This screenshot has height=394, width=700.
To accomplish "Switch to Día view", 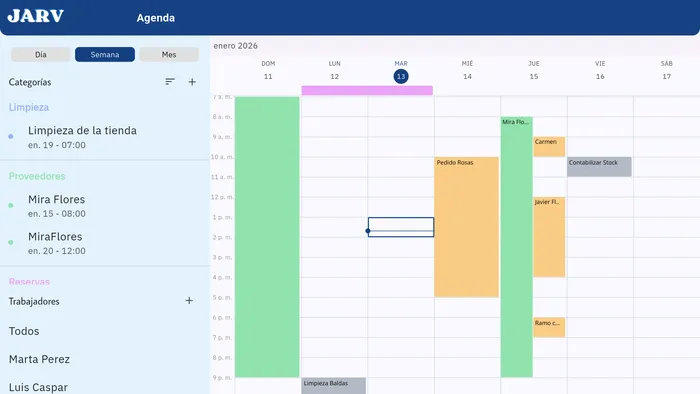I will 41,54.
